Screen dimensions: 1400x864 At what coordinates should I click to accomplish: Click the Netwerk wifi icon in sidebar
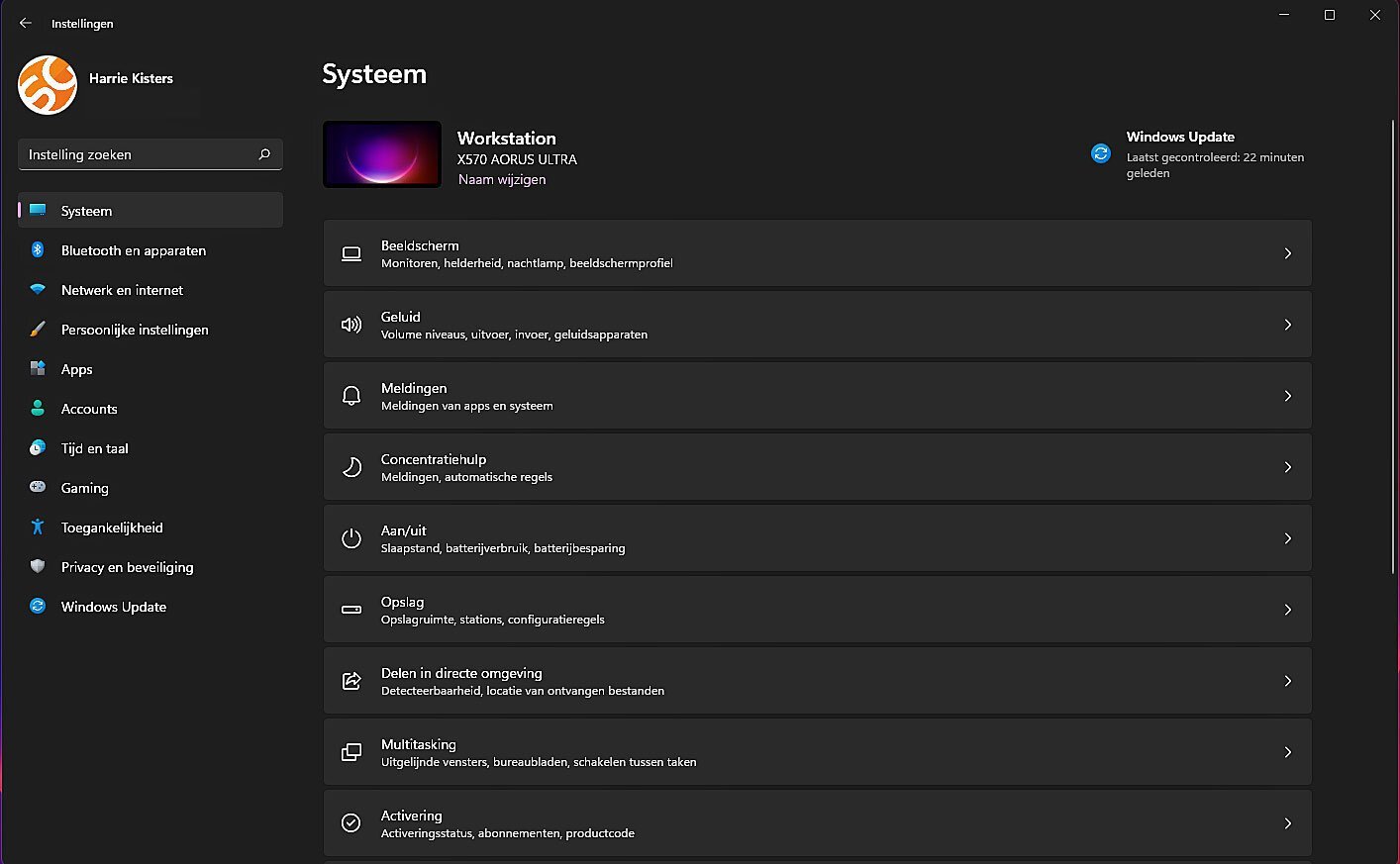tap(38, 290)
